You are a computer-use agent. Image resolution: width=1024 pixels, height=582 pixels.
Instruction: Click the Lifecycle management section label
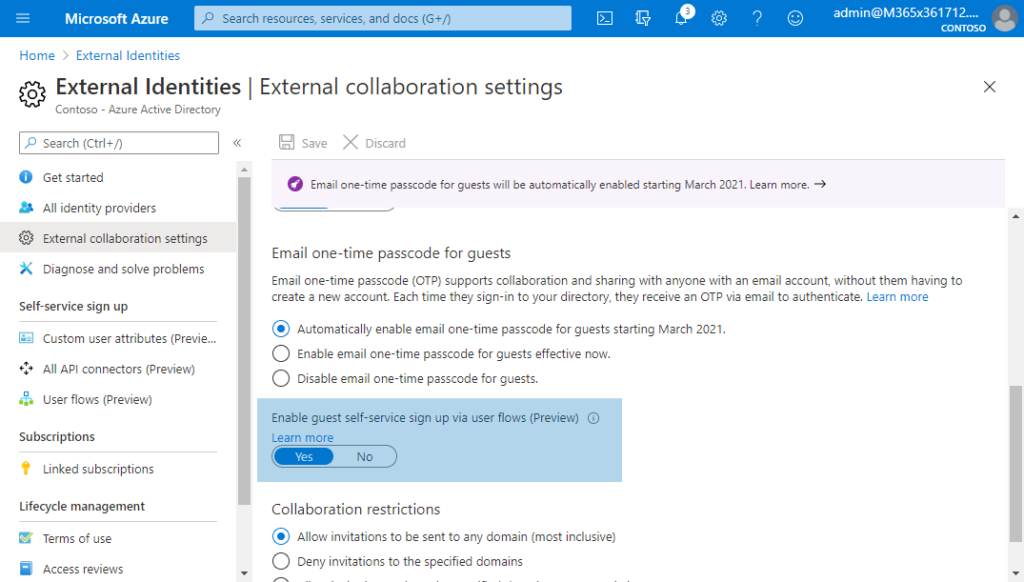click(x=82, y=506)
